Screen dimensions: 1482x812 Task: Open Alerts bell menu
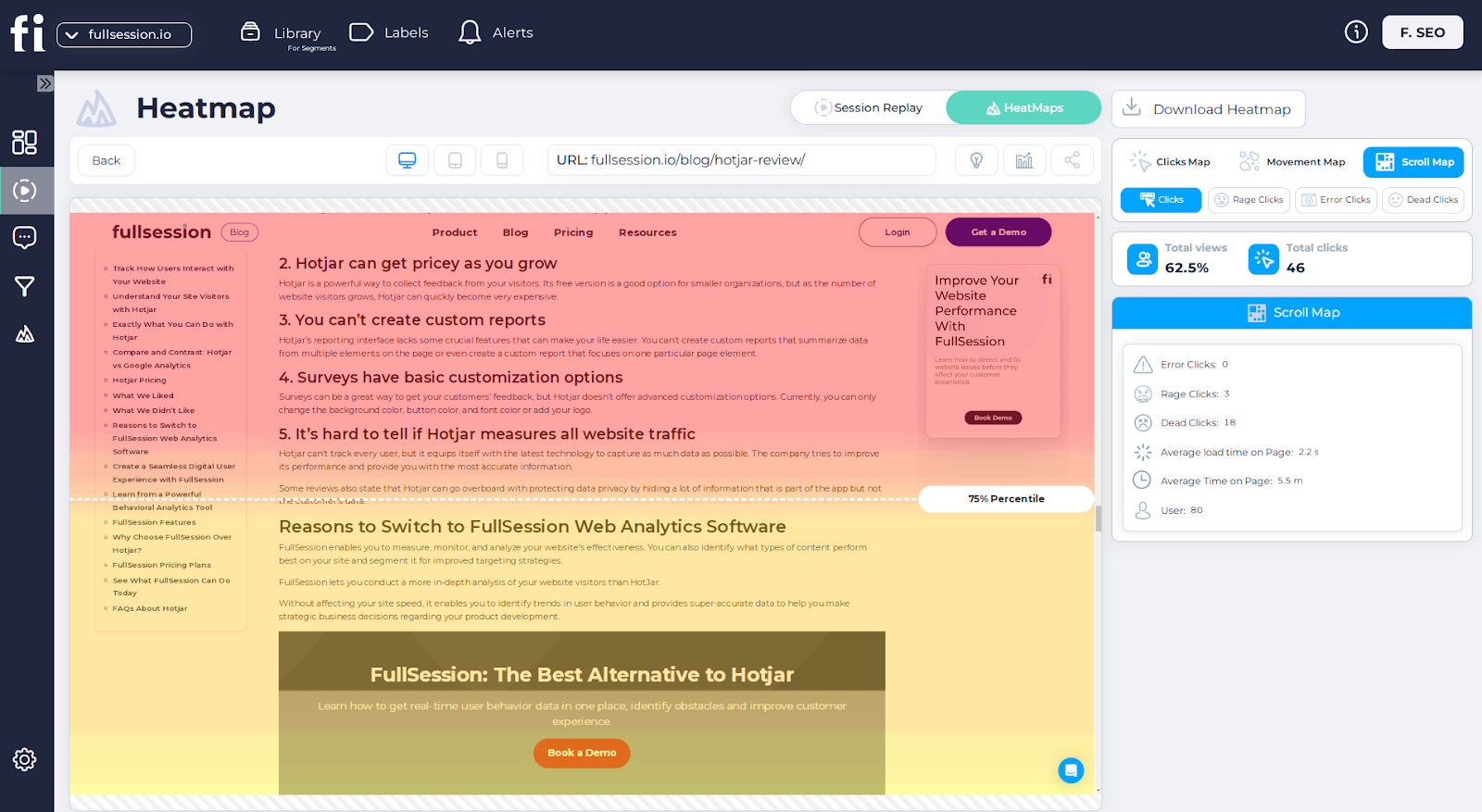click(x=496, y=32)
